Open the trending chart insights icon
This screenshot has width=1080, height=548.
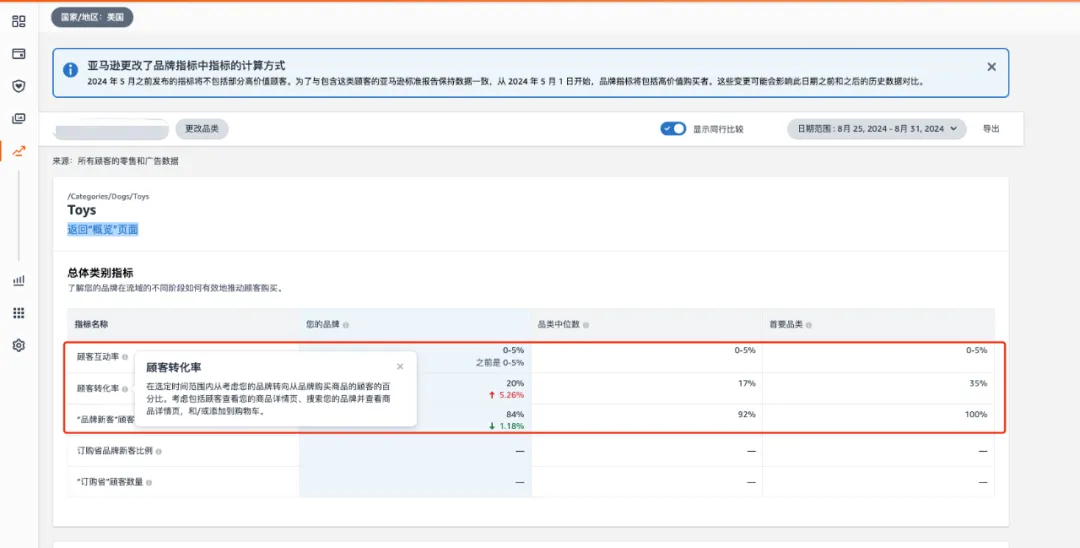19,151
